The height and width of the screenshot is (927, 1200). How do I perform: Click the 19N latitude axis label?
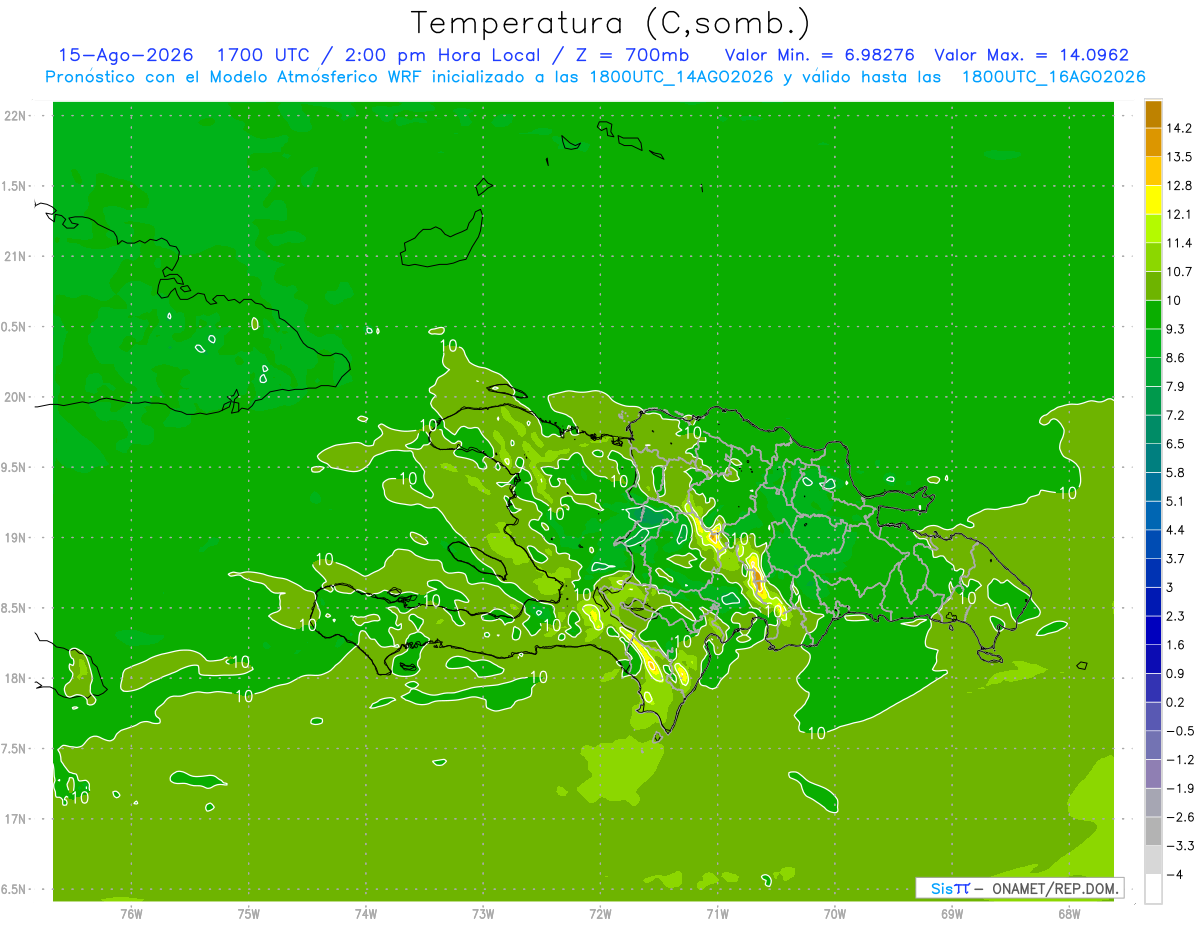17,538
